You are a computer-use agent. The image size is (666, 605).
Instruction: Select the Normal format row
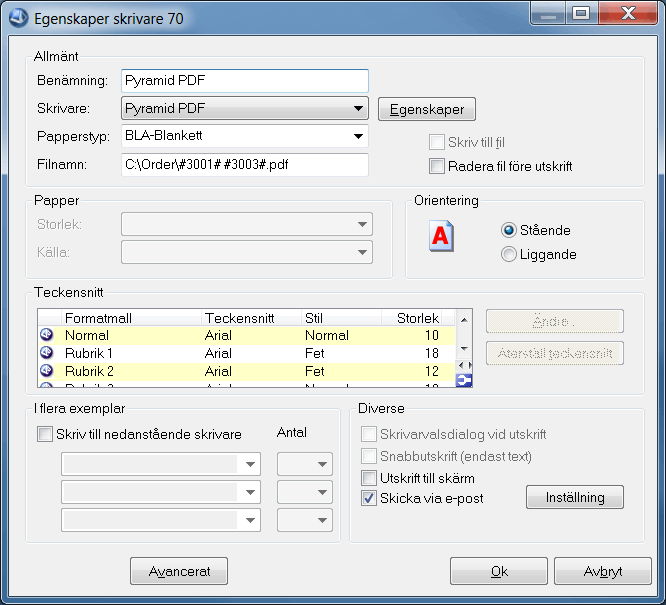(247, 335)
